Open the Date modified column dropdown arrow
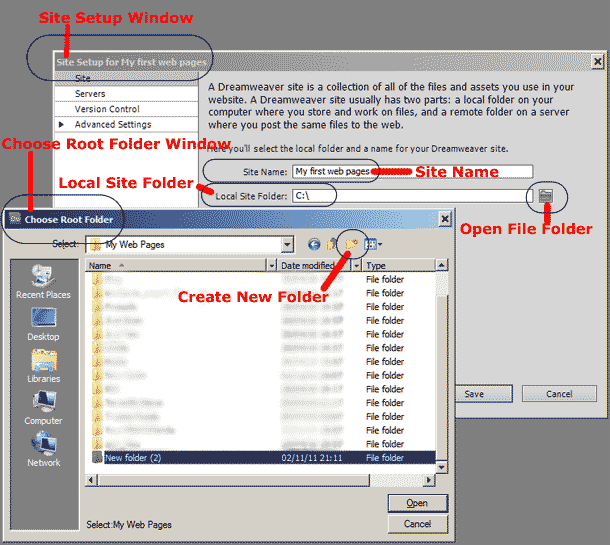This screenshot has width=610, height=545. [357, 266]
